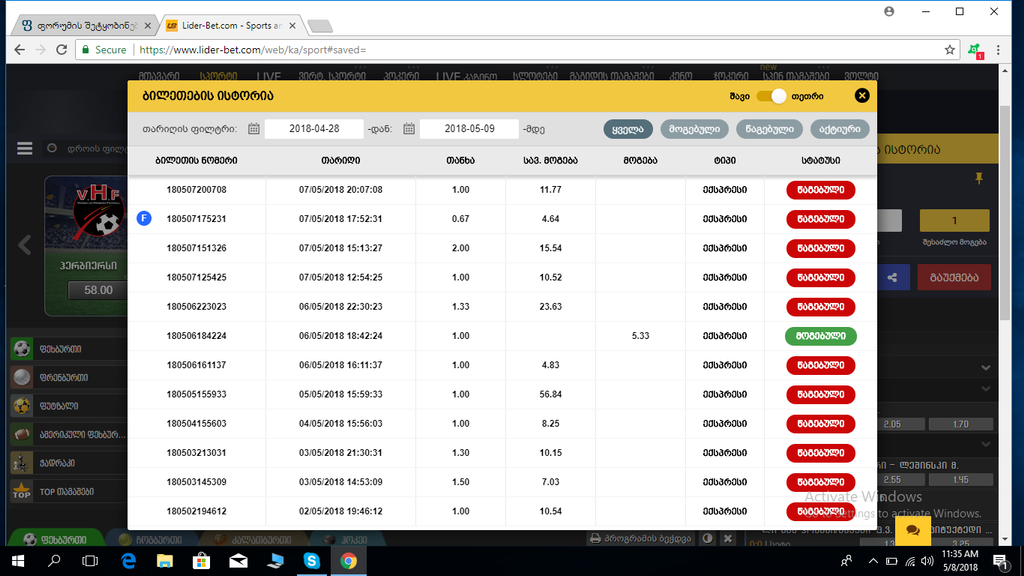The height and width of the screenshot is (576, 1024).
Task: Open ticket number 180502194612
Action: point(197,511)
